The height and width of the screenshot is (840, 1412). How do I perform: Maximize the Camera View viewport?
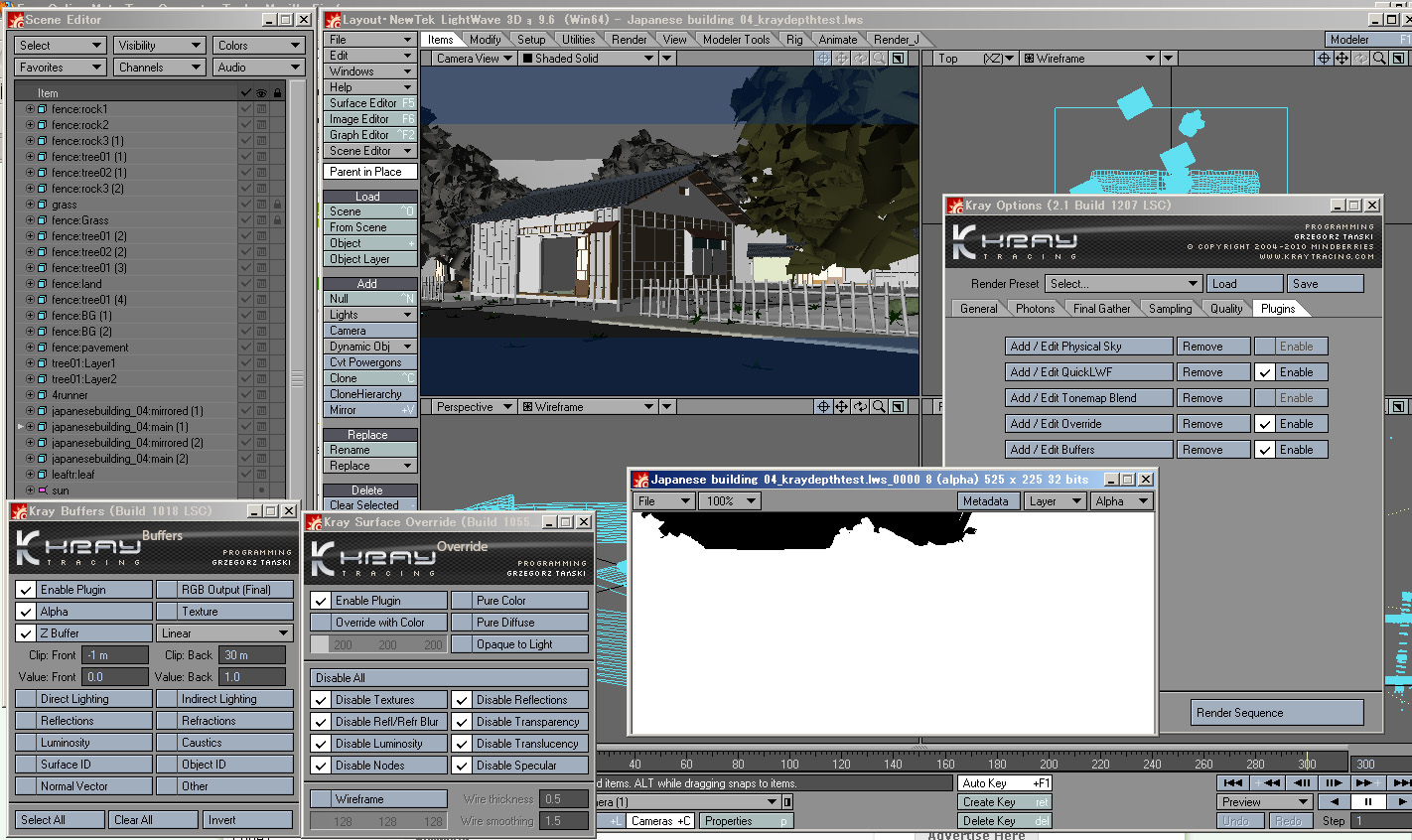pyautogui.click(x=898, y=59)
